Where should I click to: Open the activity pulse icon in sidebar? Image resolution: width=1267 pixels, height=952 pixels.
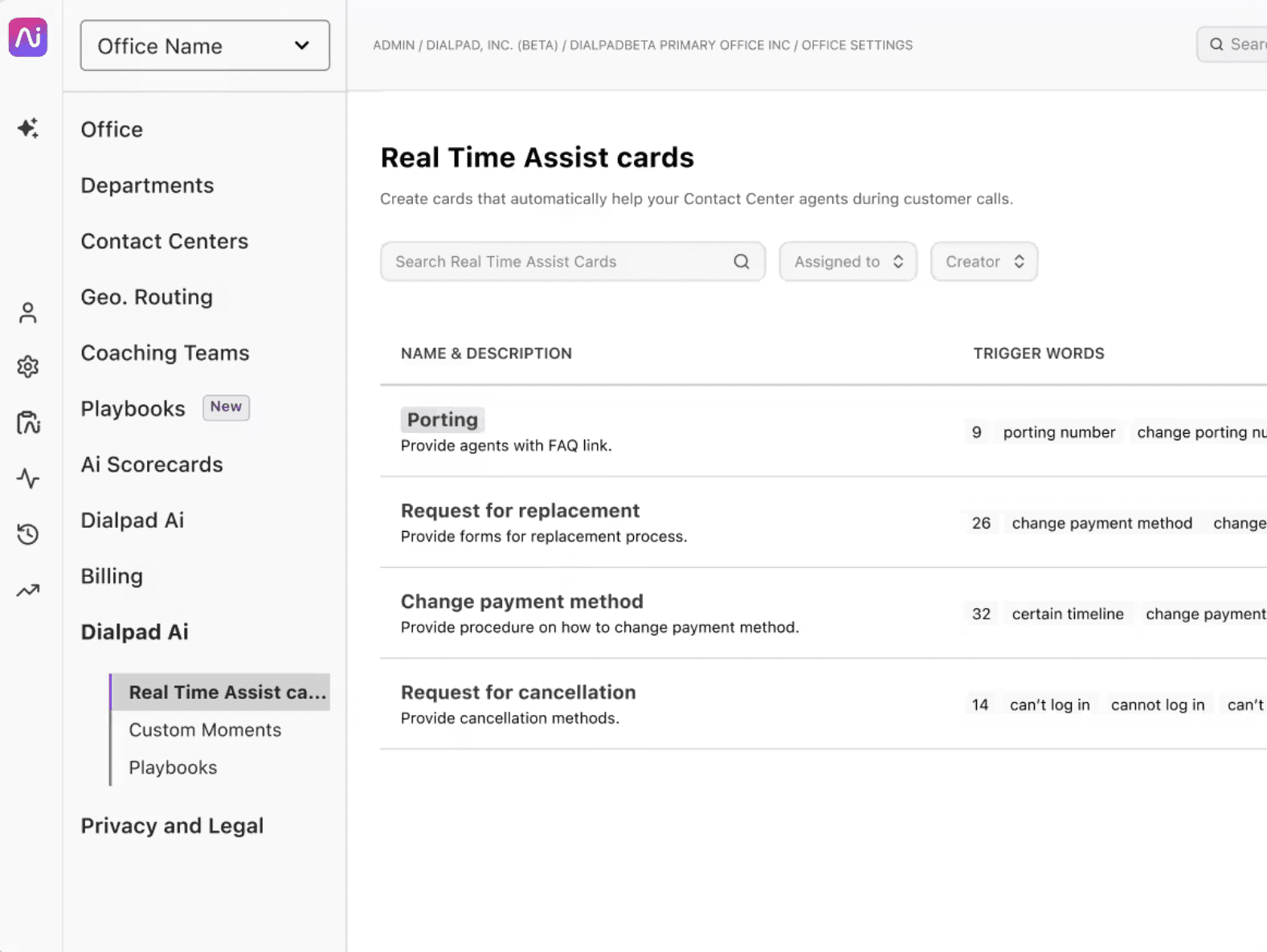click(28, 479)
